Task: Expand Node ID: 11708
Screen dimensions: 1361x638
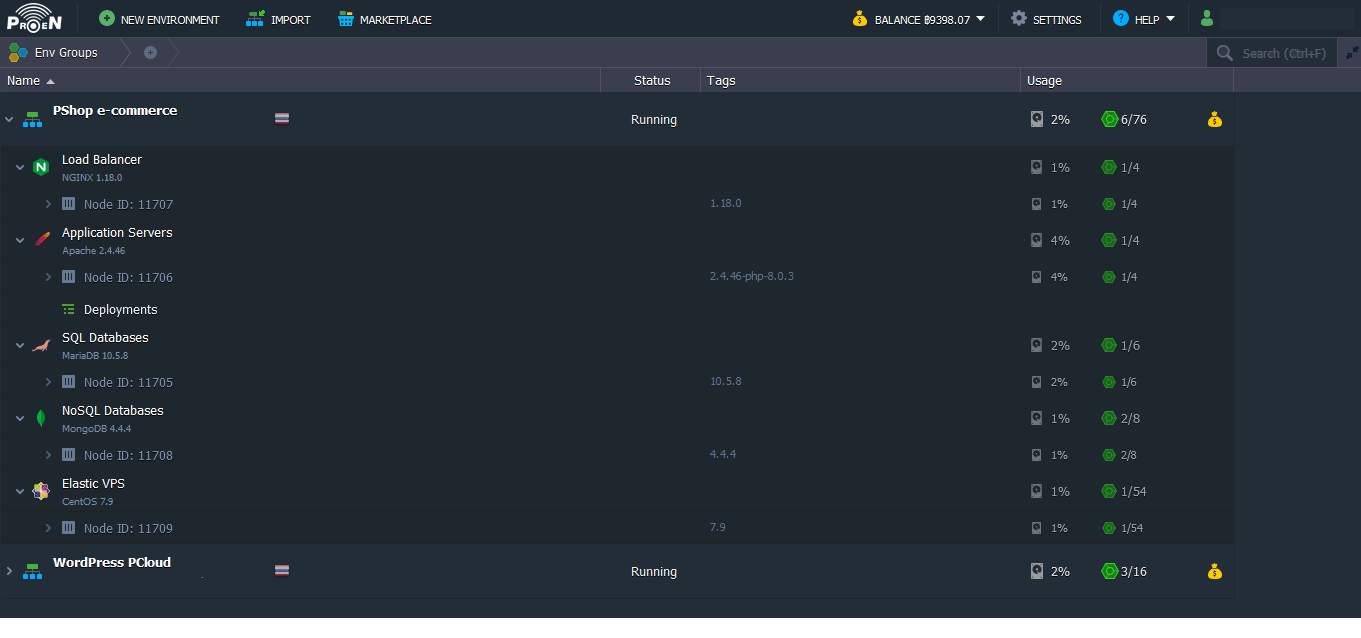Action: tap(48, 455)
